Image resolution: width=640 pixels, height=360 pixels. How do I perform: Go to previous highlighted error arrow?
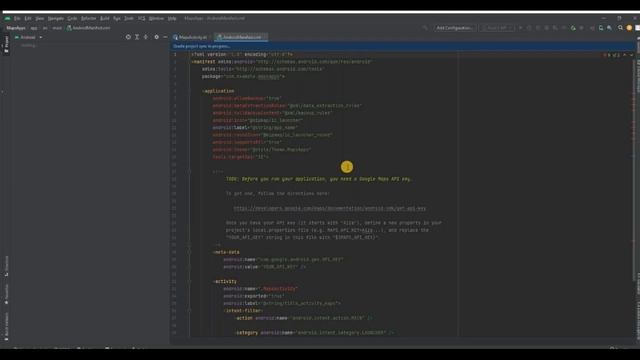[624, 55]
